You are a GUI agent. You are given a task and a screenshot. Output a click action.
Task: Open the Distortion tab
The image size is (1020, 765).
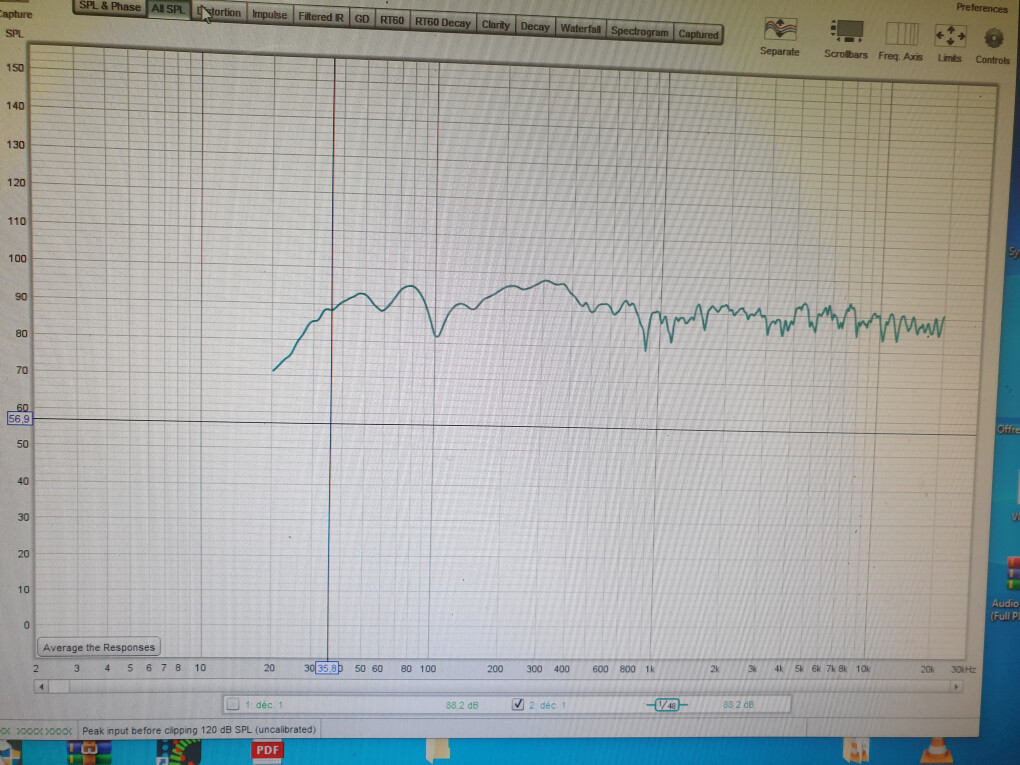pyautogui.click(x=219, y=12)
